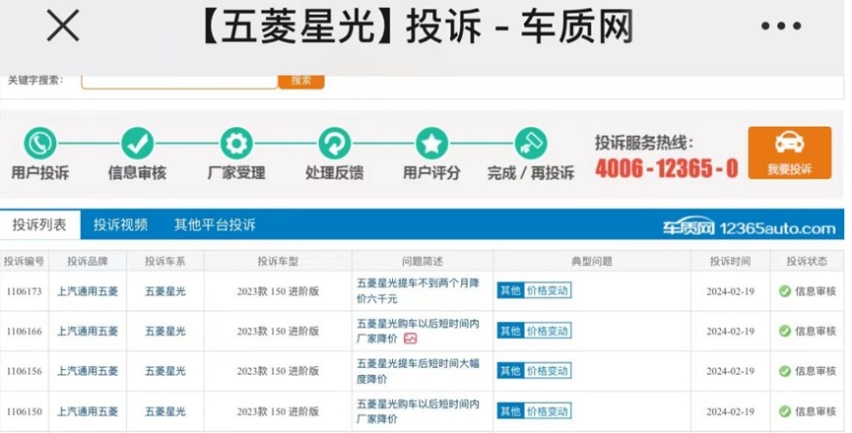This screenshot has width=852, height=433.
Task: Click the 投诉时间 column header
Action: 730,261
